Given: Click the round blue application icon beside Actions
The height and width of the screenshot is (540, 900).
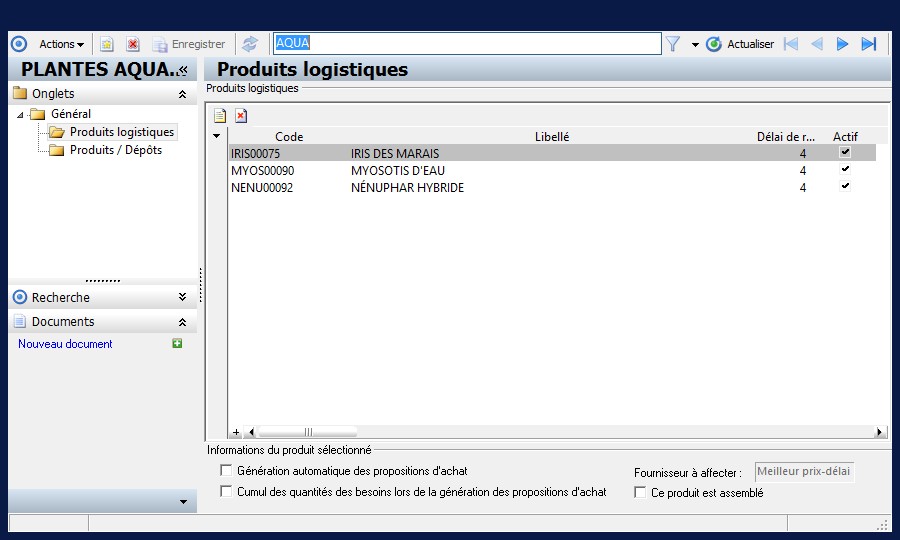Looking at the screenshot, I should (x=19, y=44).
